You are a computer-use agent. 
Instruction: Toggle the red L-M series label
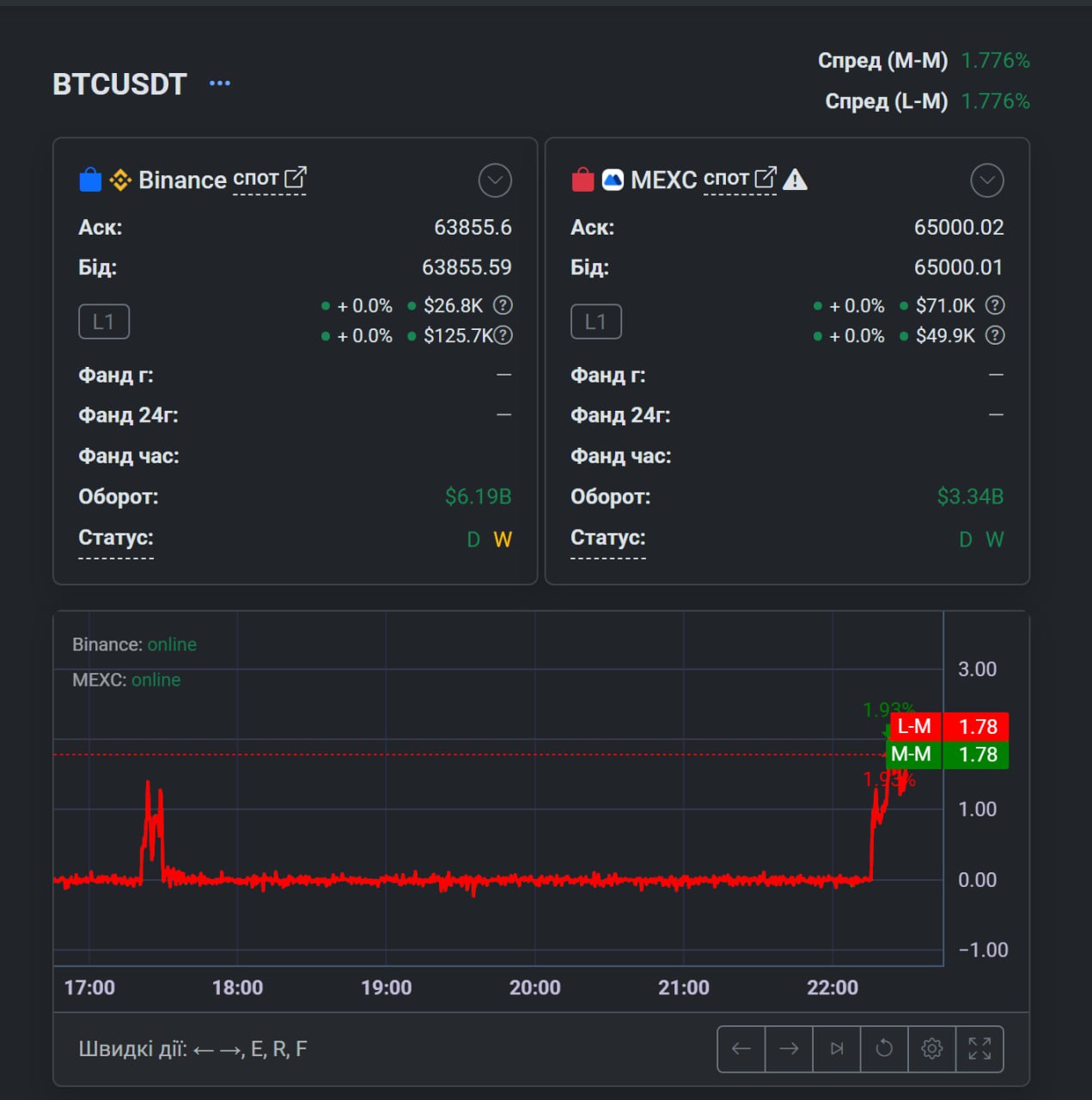[x=915, y=727]
